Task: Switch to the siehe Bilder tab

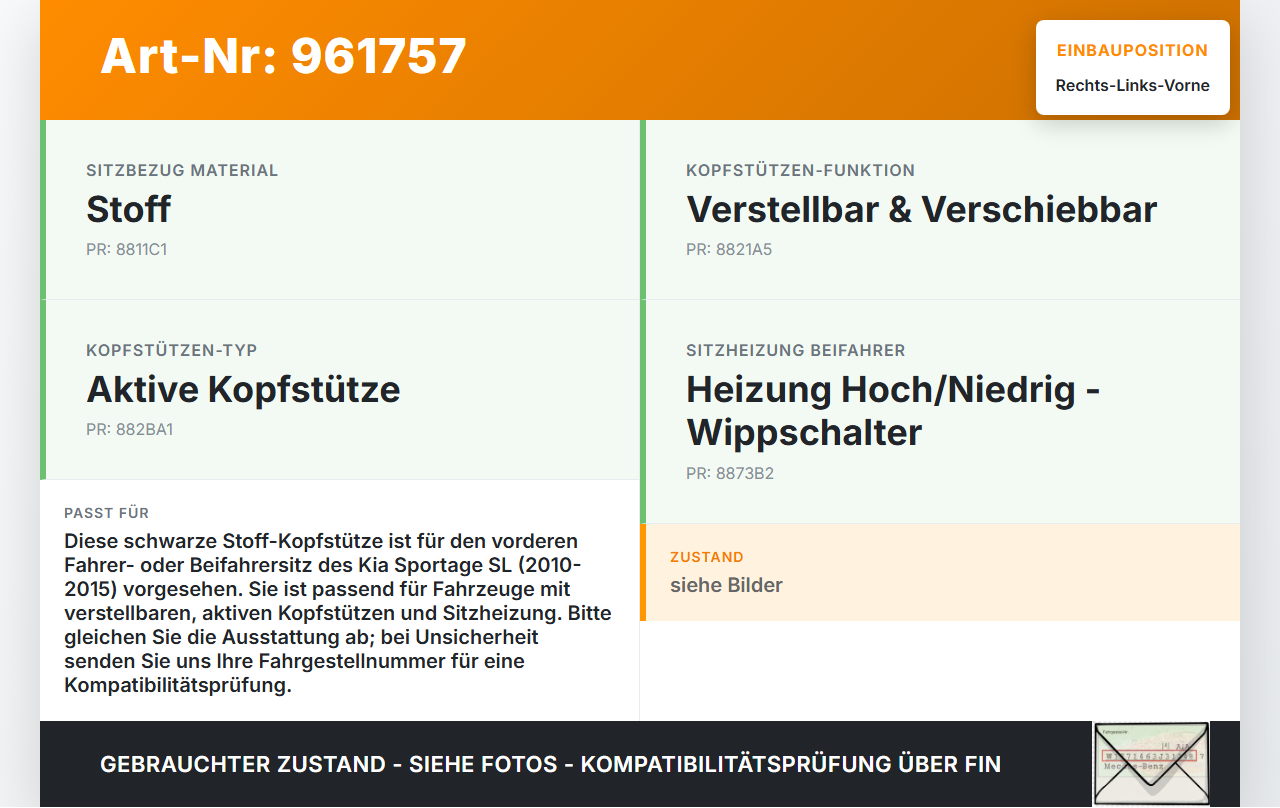Action: pyautogui.click(x=726, y=585)
